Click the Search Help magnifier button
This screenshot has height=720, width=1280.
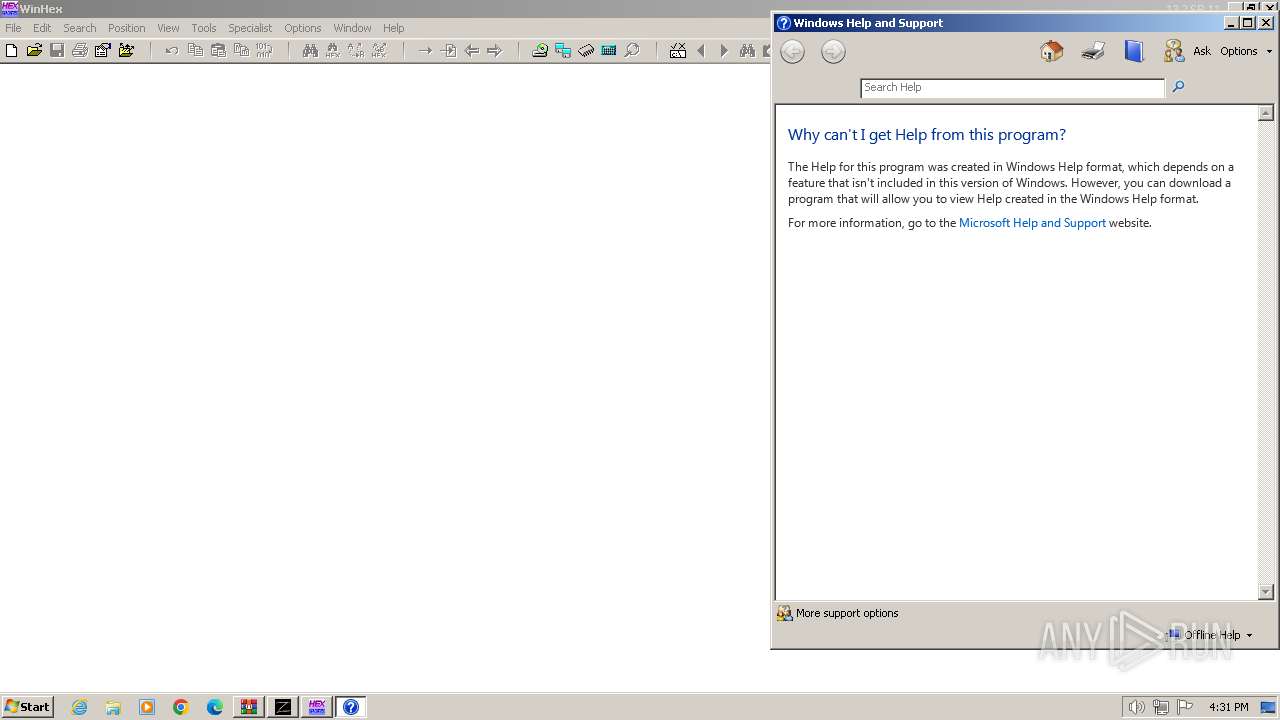[1178, 87]
